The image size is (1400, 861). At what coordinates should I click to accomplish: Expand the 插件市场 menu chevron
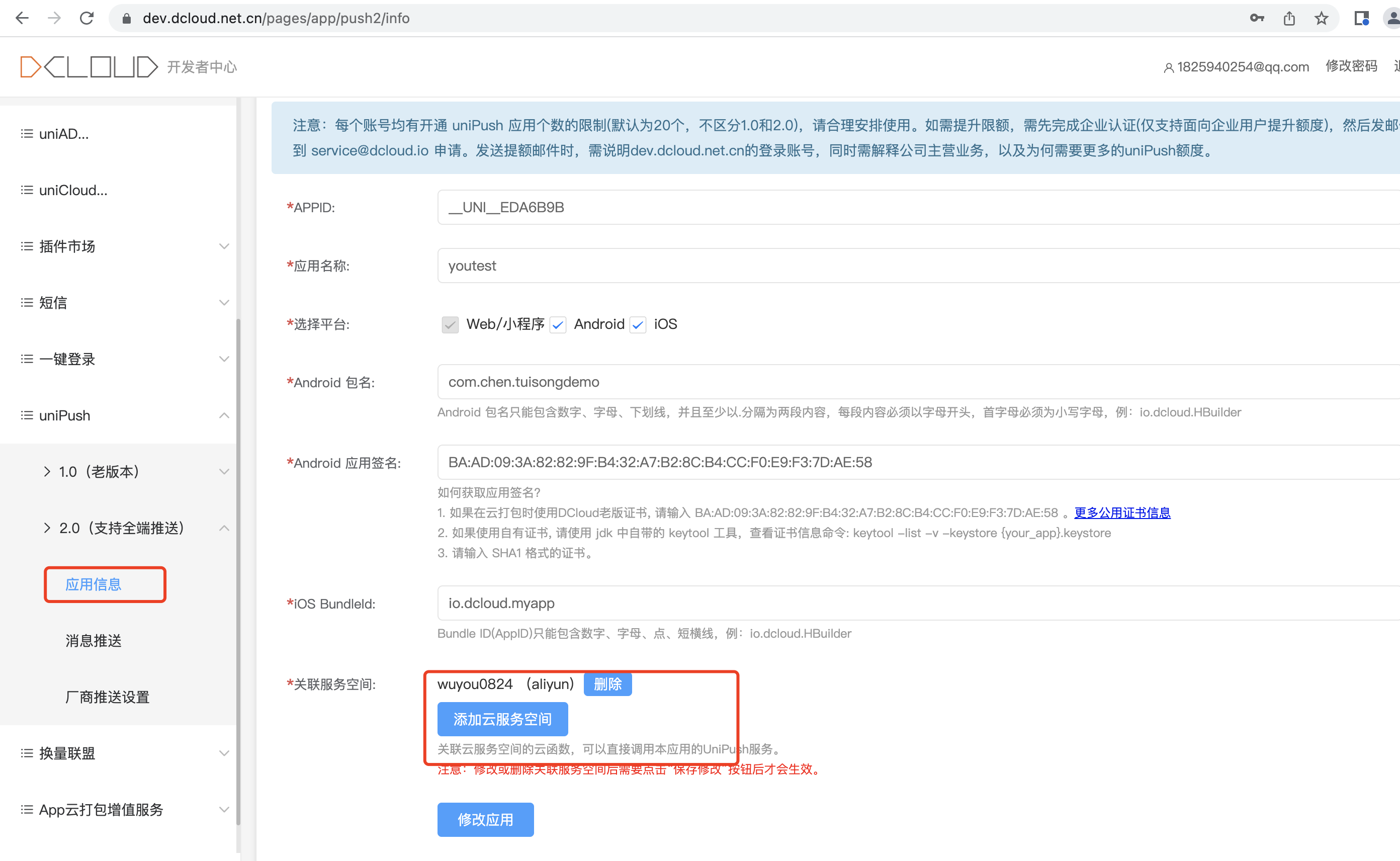click(224, 246)
